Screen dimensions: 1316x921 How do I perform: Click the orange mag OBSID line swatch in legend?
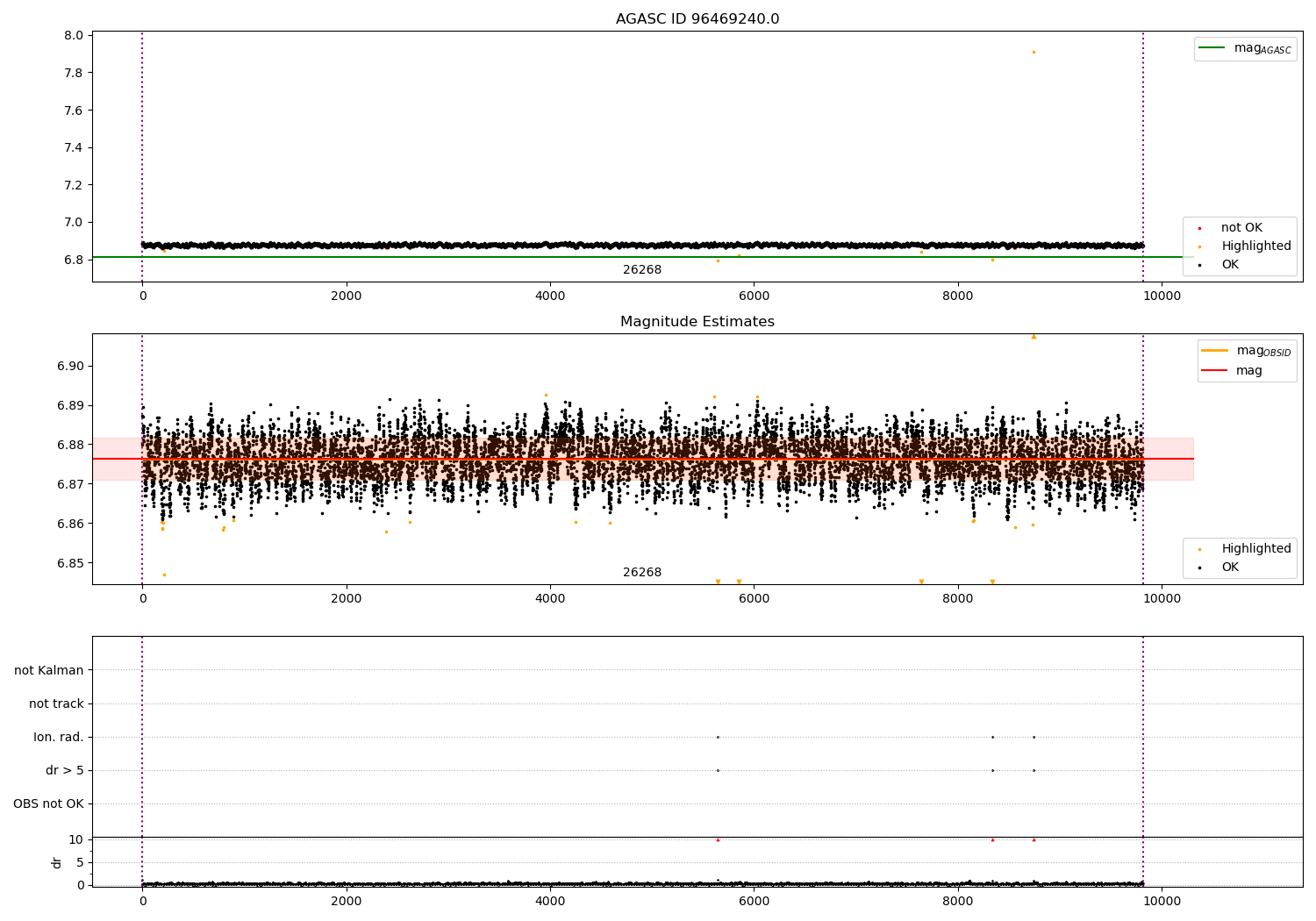(1214, 350)
